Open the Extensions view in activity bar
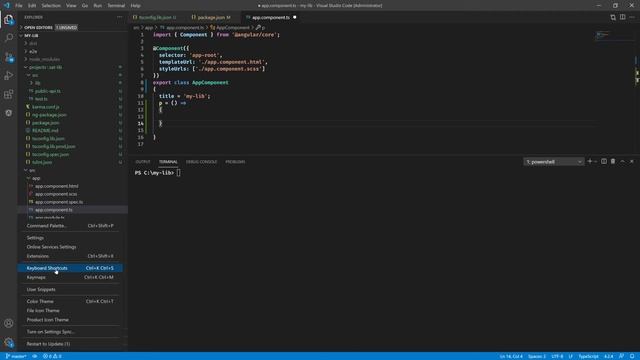The image size is (640, 360). pos(9,94)
